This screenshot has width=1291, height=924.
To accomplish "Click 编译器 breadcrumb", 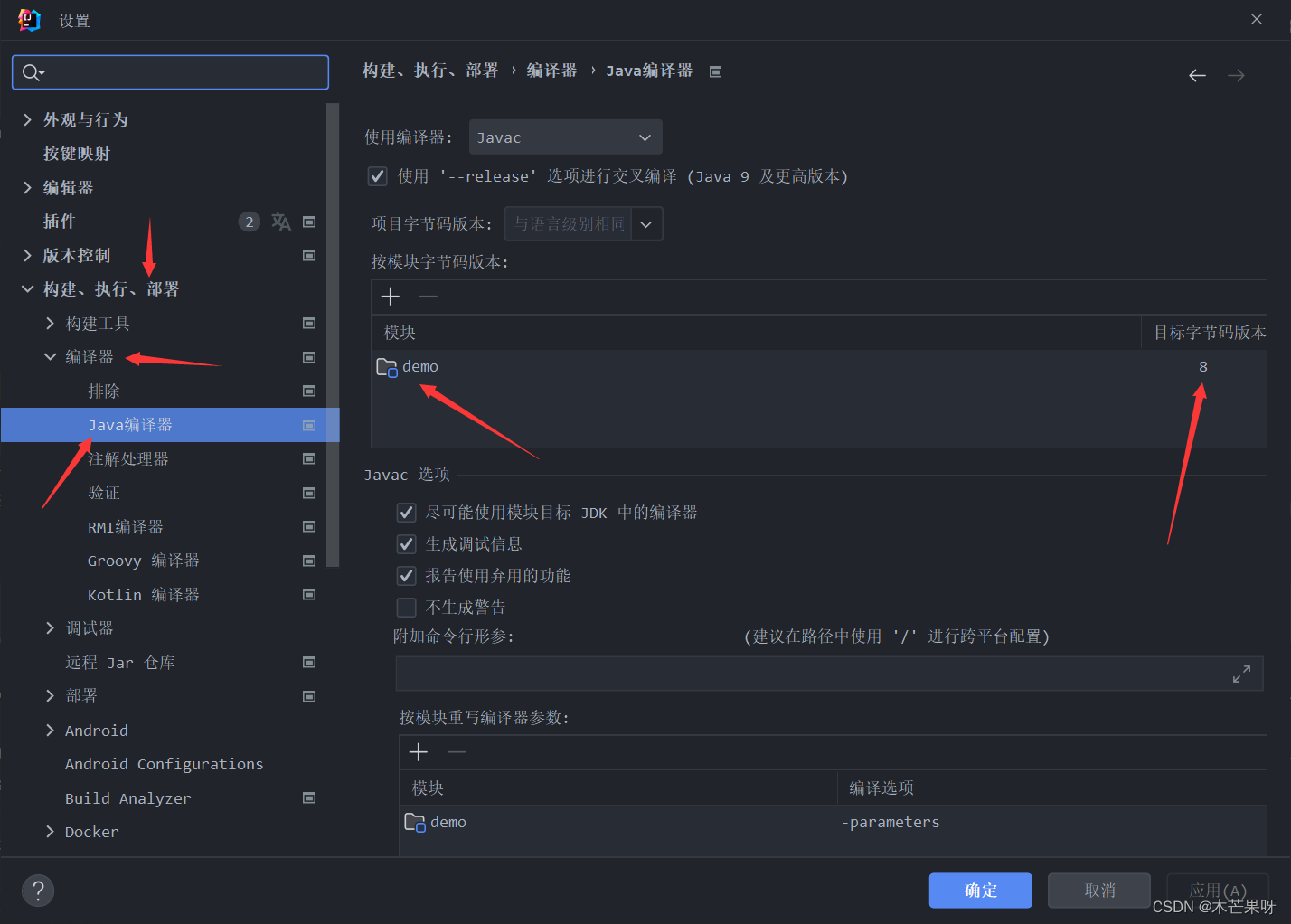I will pyautogui.click(x=551, y=71).
